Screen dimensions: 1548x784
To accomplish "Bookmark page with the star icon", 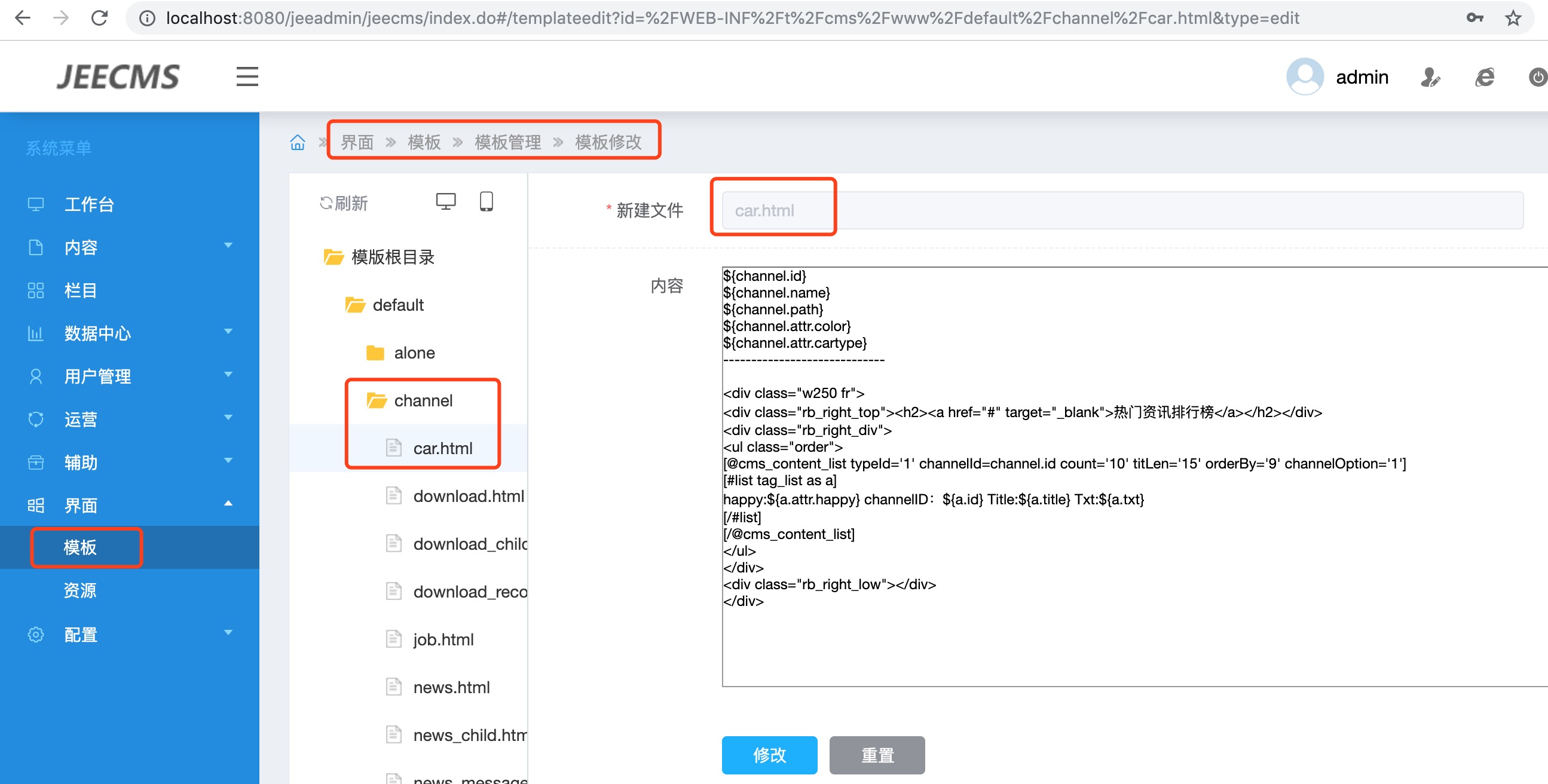I will (1513, 18).
